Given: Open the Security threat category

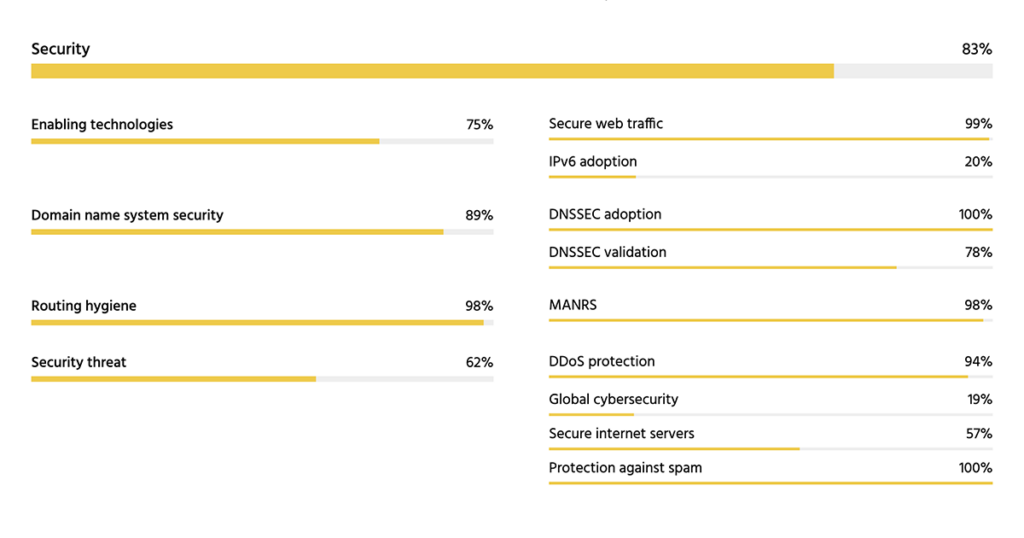Looking at the screenshot, I should coord(79,362).
